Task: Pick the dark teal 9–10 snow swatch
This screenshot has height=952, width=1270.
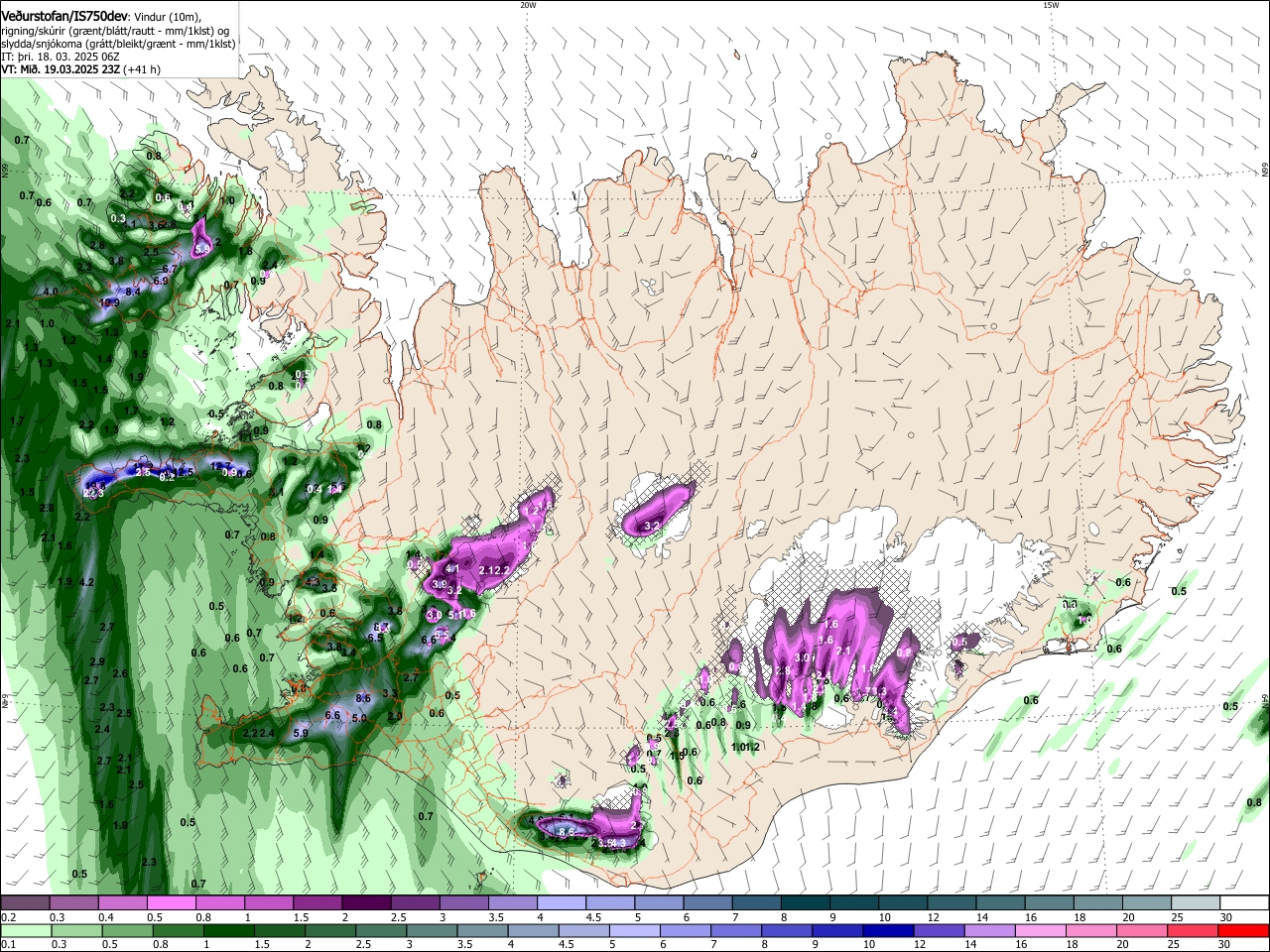Action: coord(854,903)
